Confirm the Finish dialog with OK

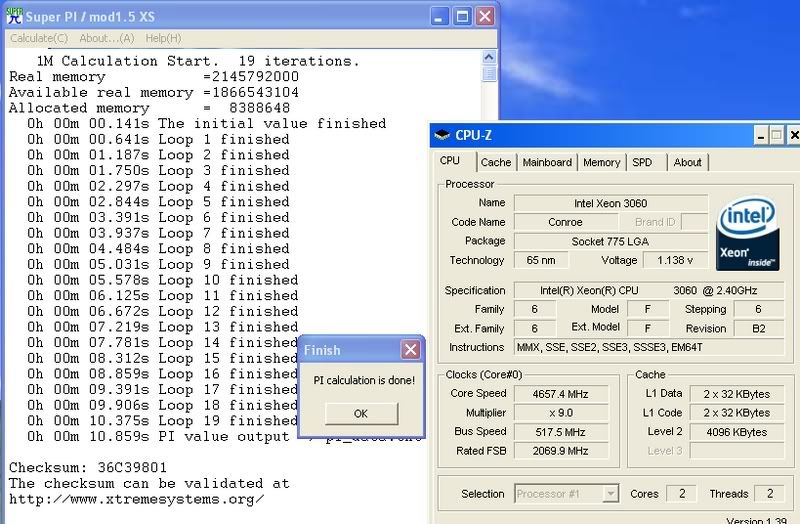point(361,413)
